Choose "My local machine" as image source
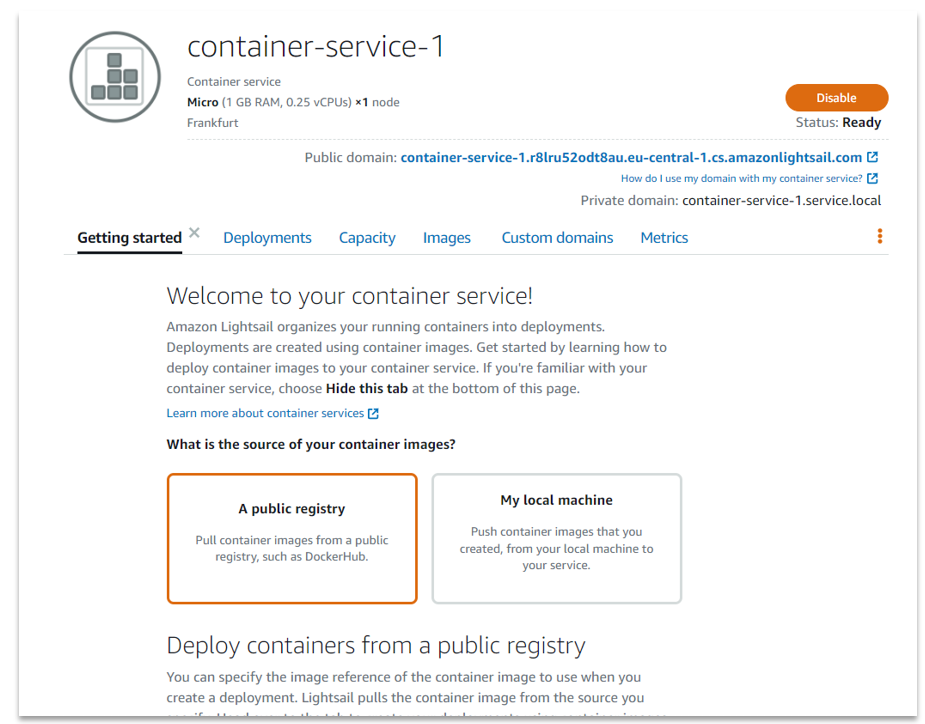925x724 pixels. (556, 538)
